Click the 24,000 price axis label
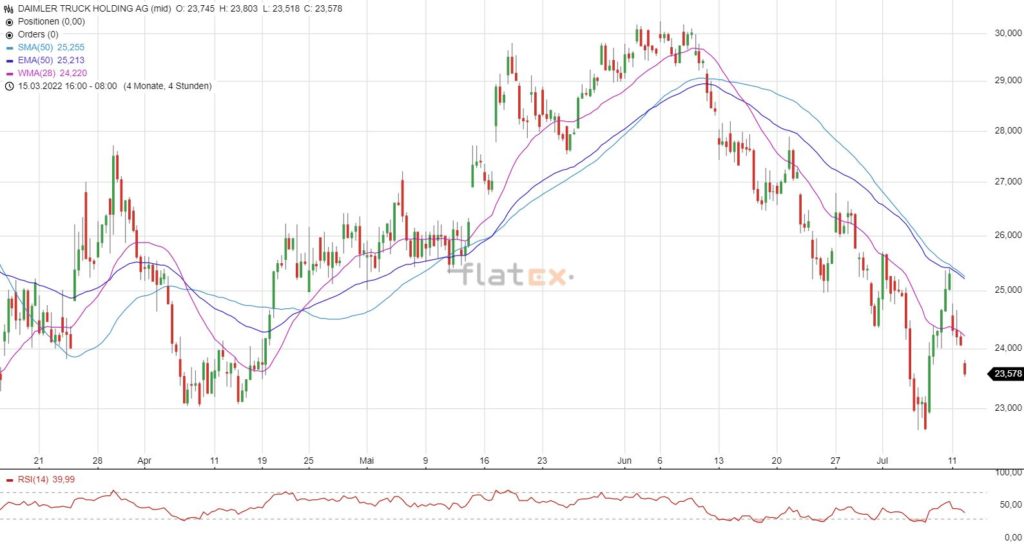This screenshot has width=1024, height=545. [1008, 348]
